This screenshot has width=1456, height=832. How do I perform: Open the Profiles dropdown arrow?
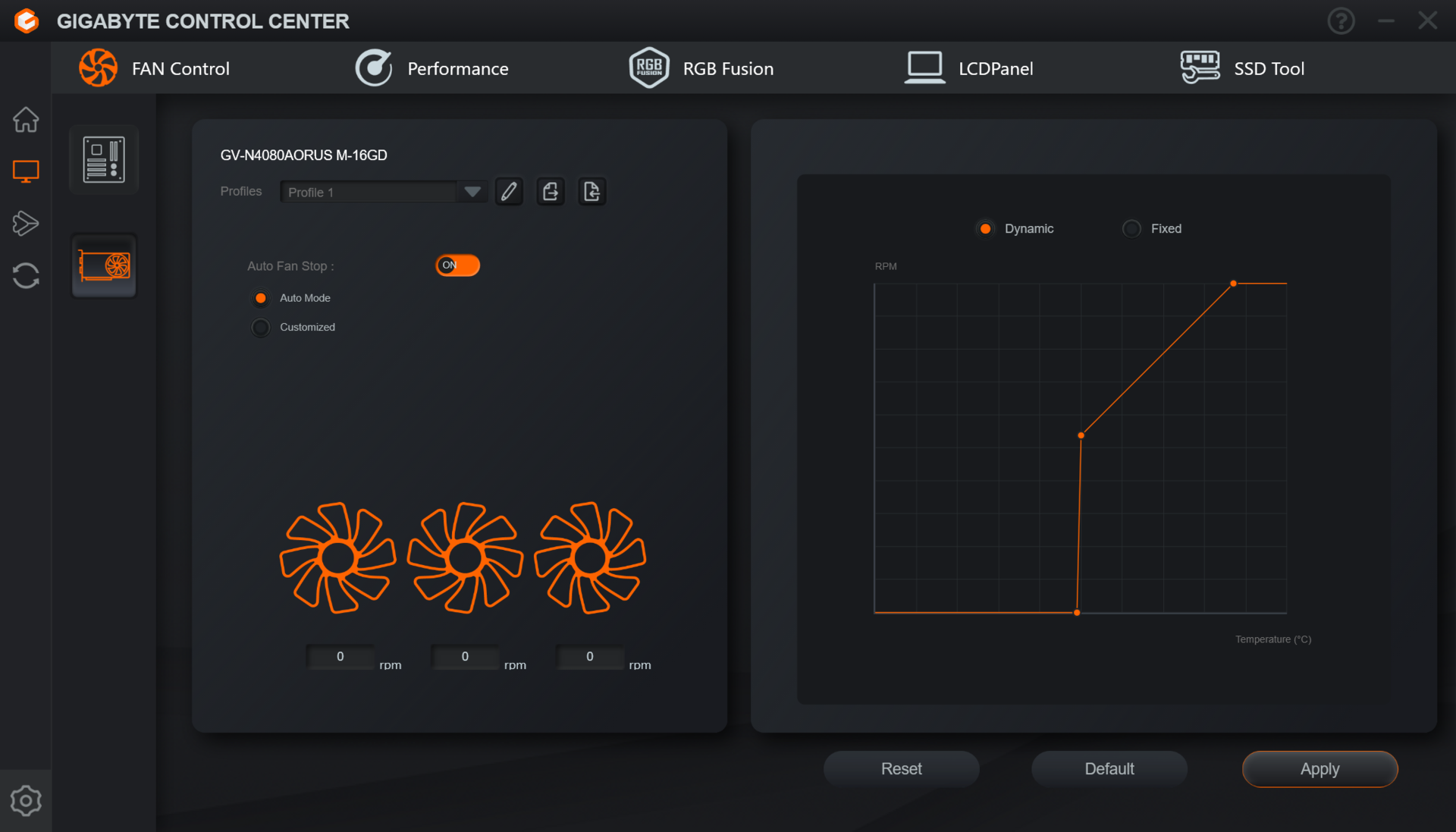pyautogui.click(x=472, y=192)
